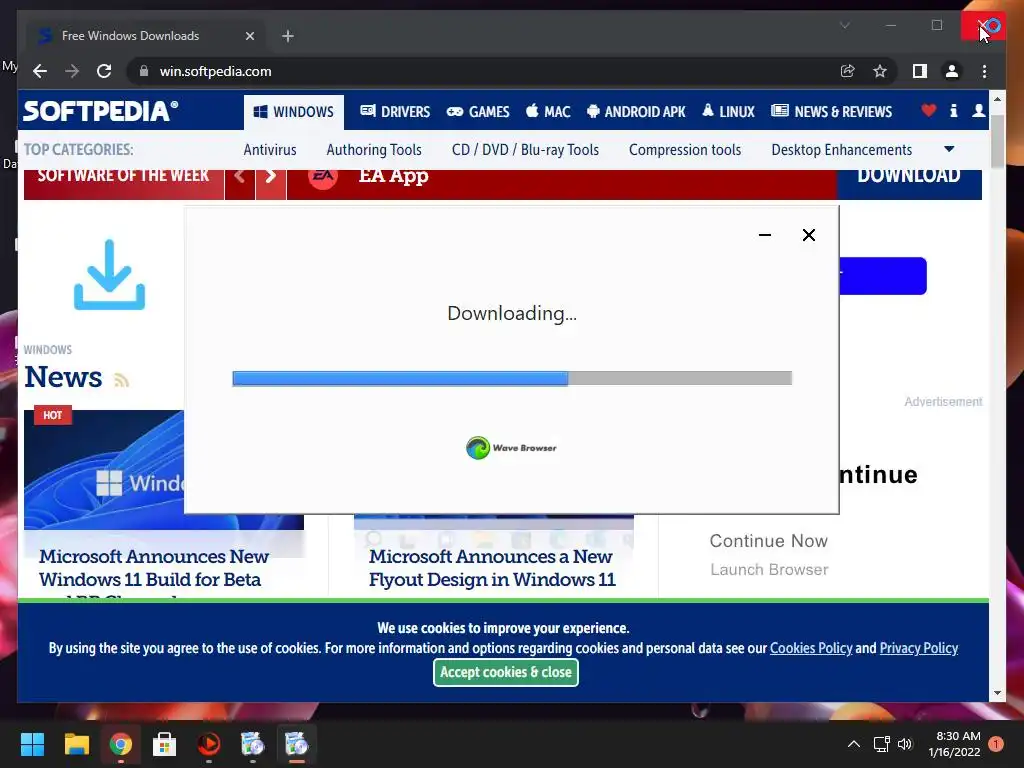
Task: Share this page icon in address bar
Action: 847,71
